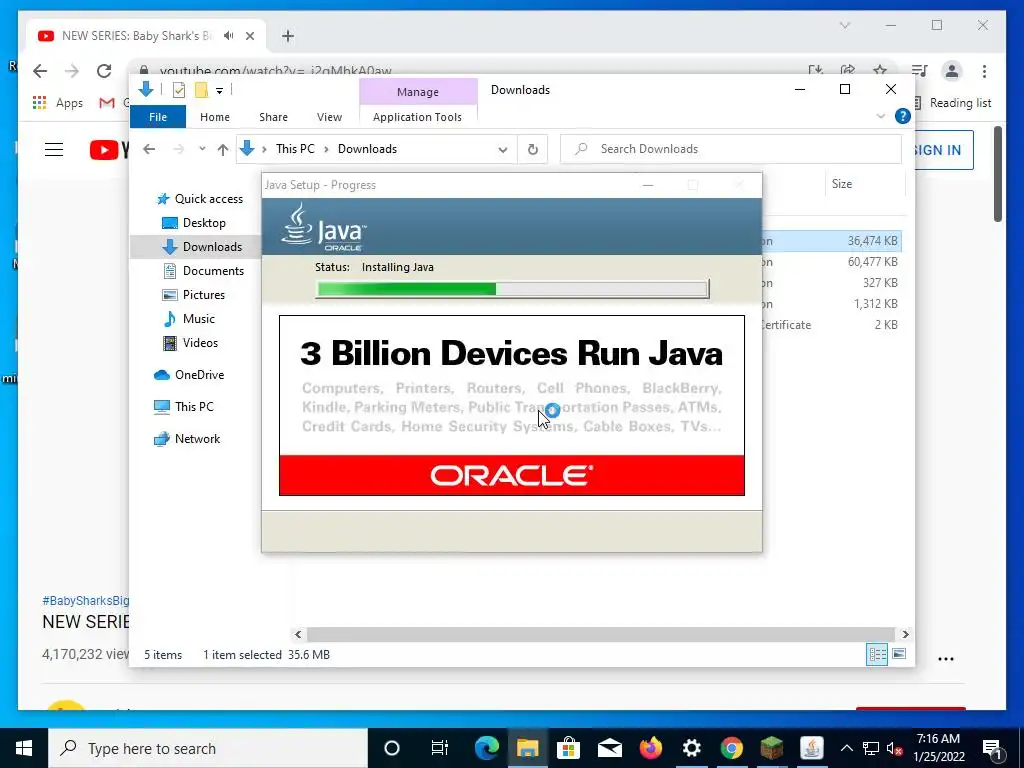
Task: Launch Microsoft Store from the taskbar
Action: coord(569,748)
